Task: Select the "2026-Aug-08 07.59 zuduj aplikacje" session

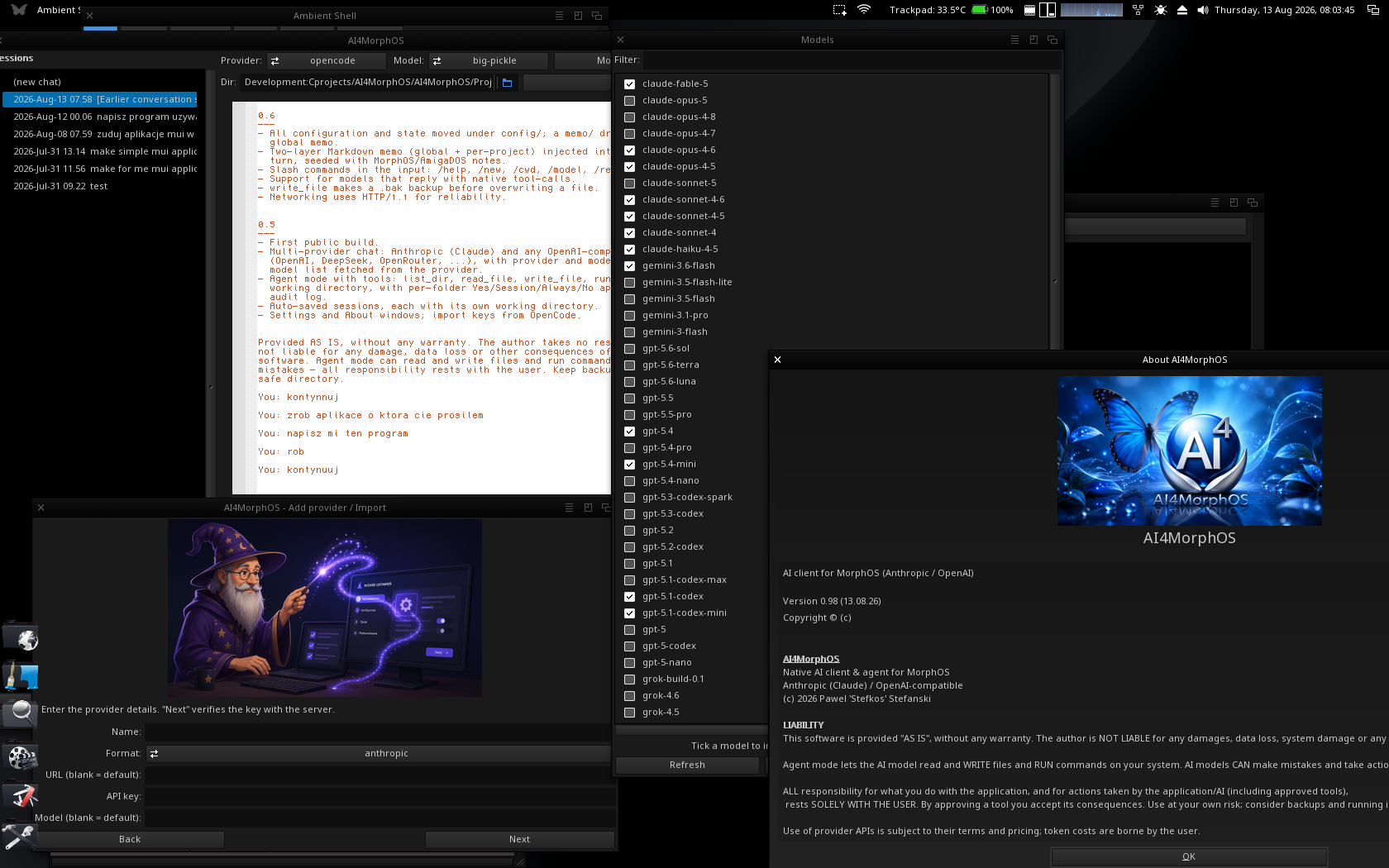Action: 100,134
